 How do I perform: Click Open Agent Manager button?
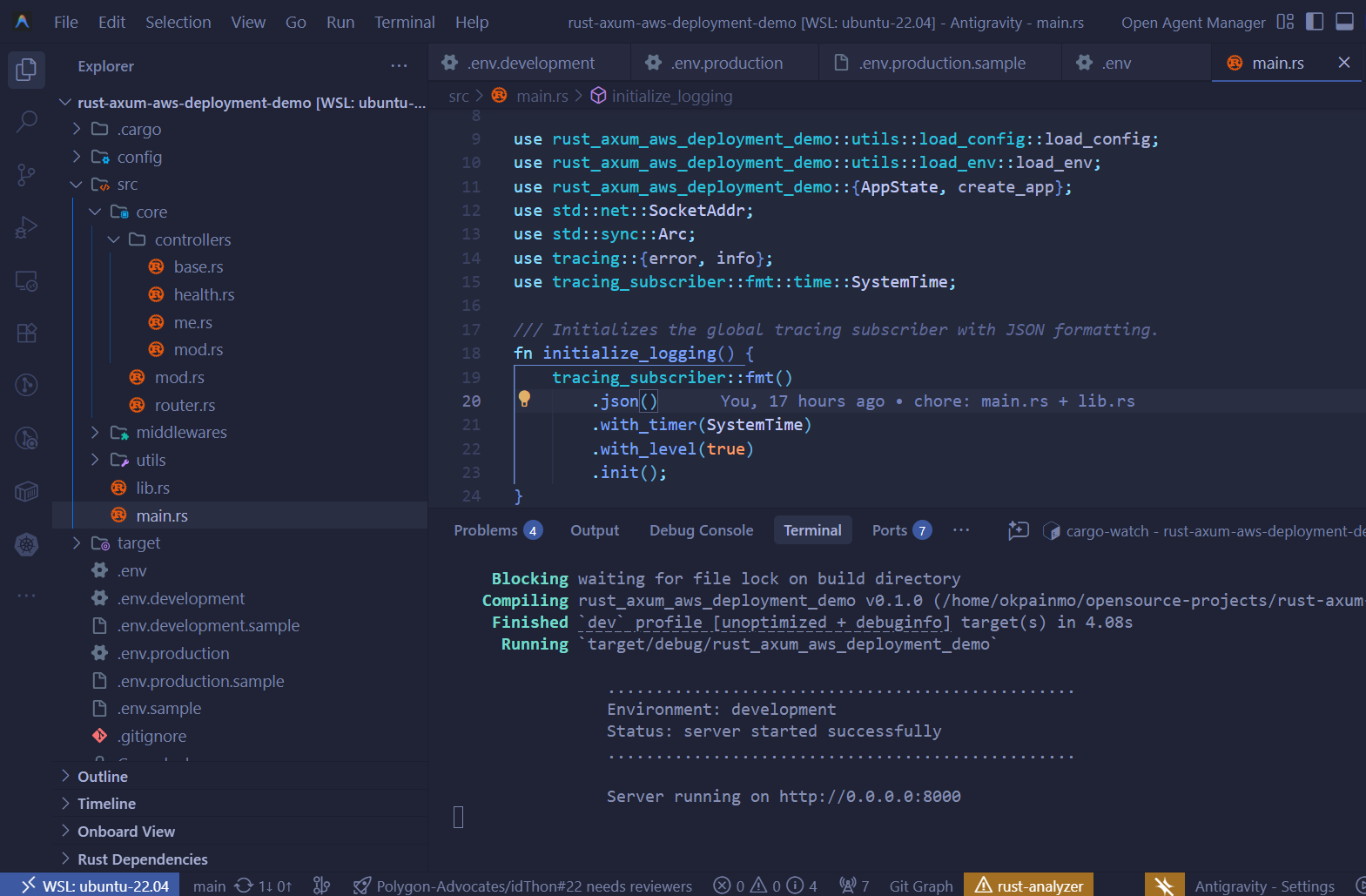point(1193,23)
